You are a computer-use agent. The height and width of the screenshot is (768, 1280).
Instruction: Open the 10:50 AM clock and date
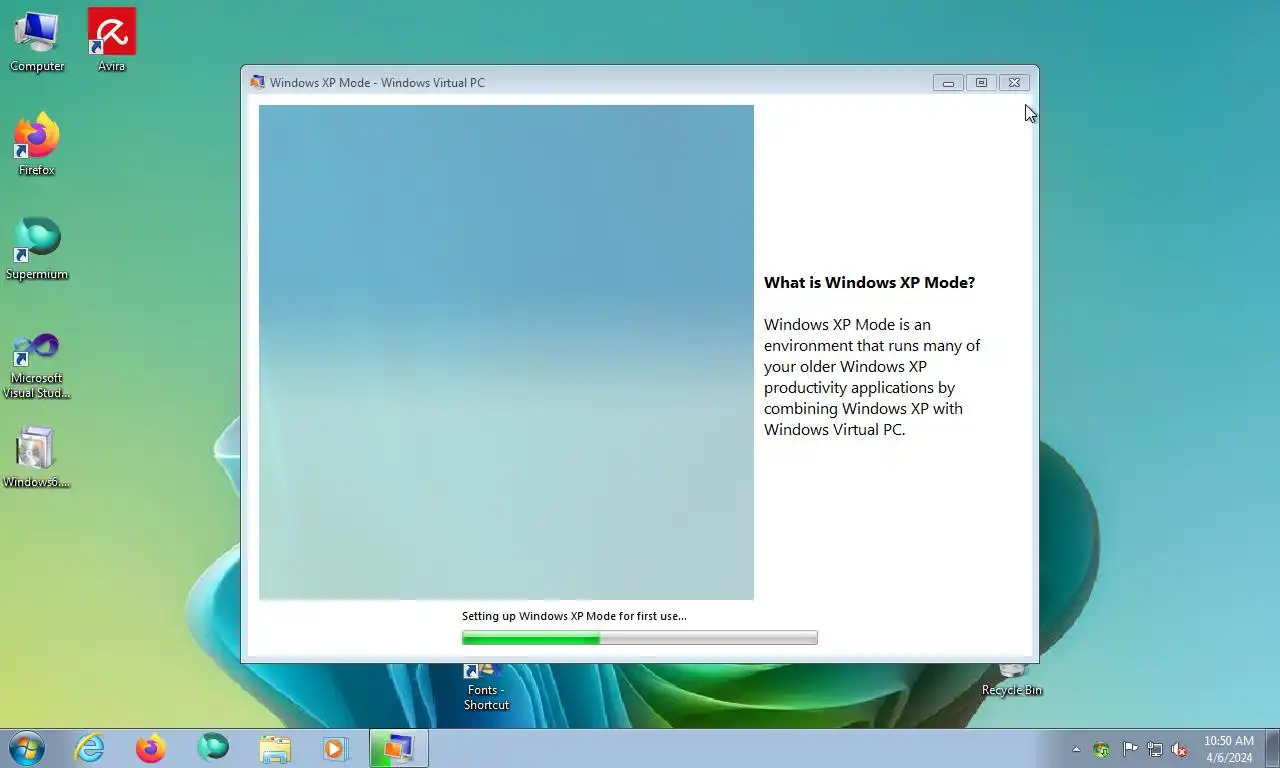pos(1229,749)
